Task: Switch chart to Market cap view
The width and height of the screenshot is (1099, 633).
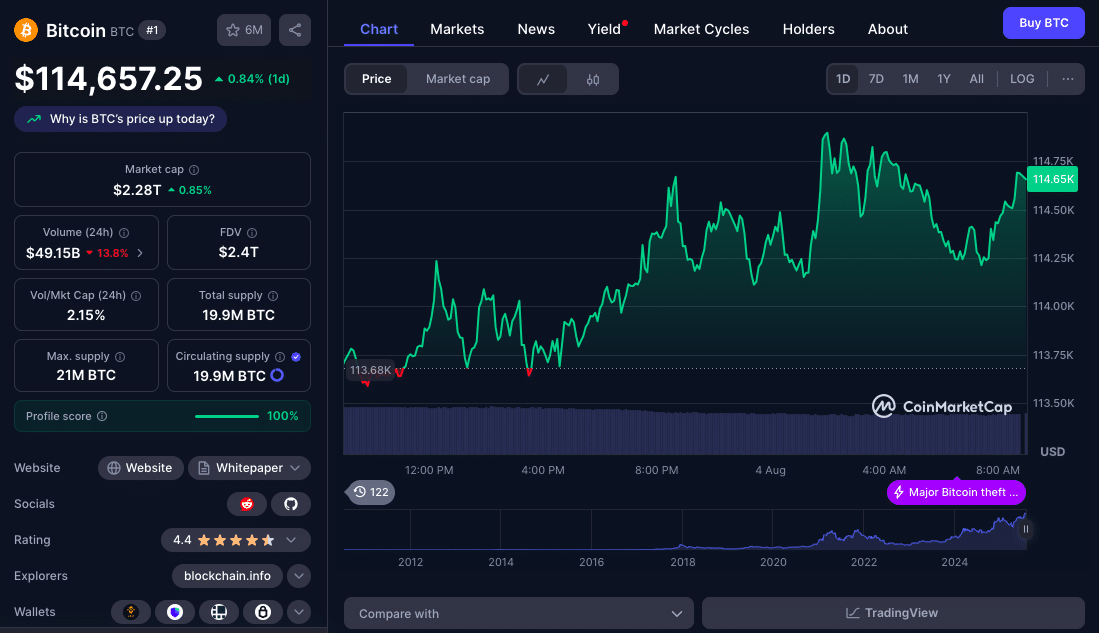Action: tap(458, 79)
